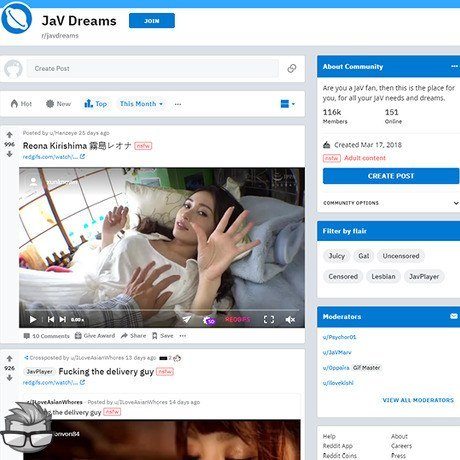The width and height of the screenshot is (460, 460).
Task: Open moderator u/Psychor01 profile
Action: pos(339,337)
